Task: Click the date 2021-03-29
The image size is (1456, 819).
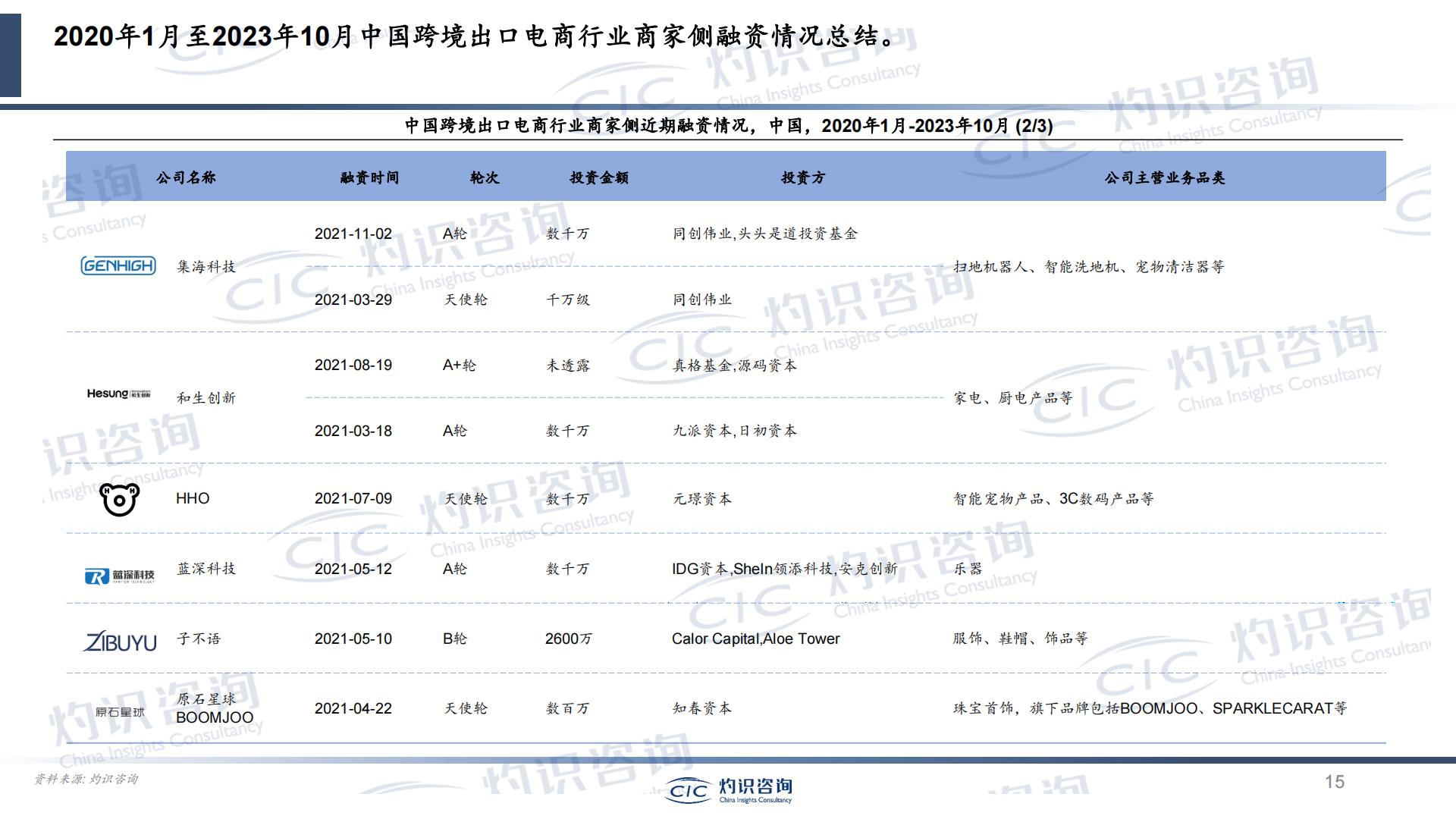Action: point(353,300)
